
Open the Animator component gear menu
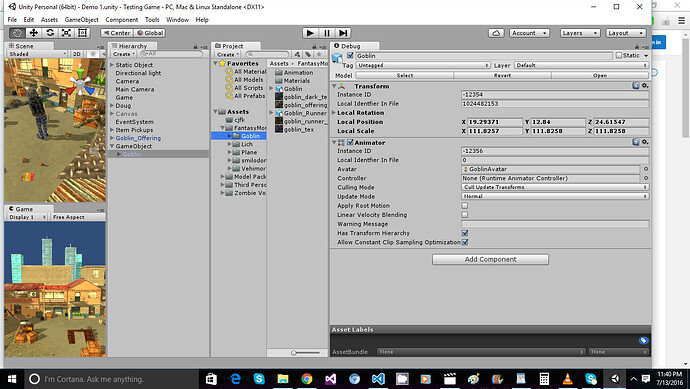point(645,142)
